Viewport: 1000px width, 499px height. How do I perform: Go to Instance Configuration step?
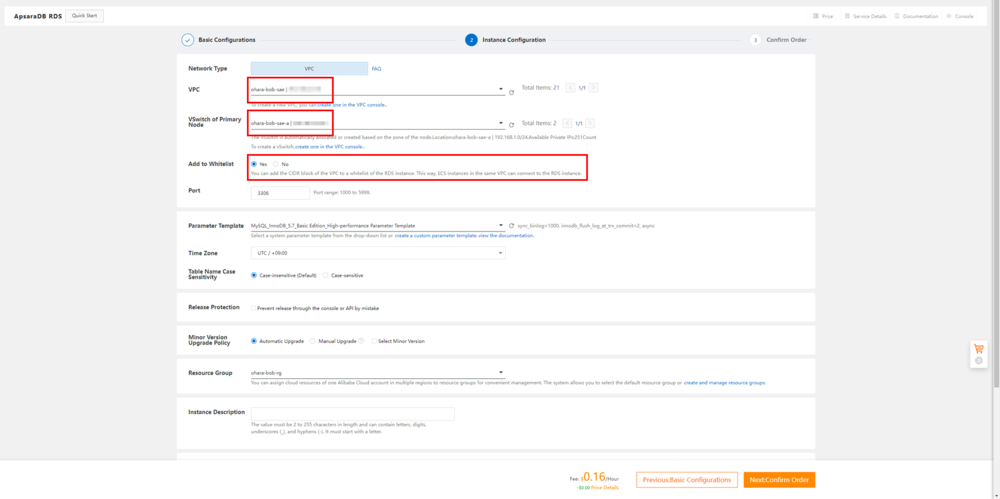pyautogui.click(x=514, y=40)
